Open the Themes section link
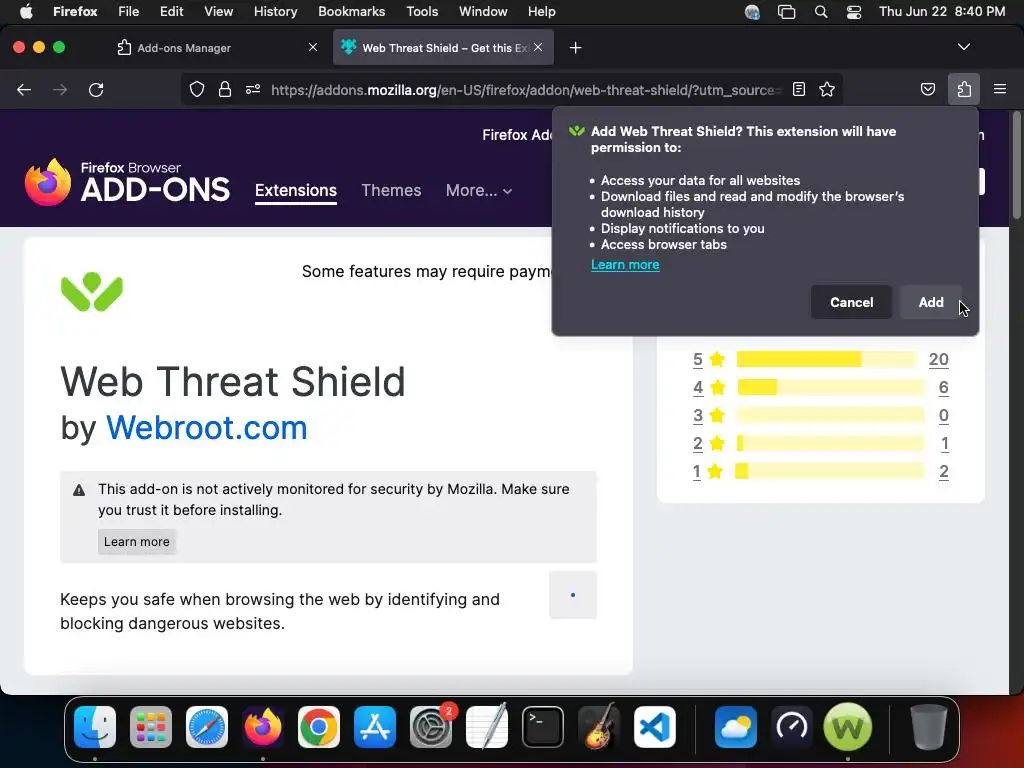The width and height of the screenshot is (1024, 768). point(391,190)
